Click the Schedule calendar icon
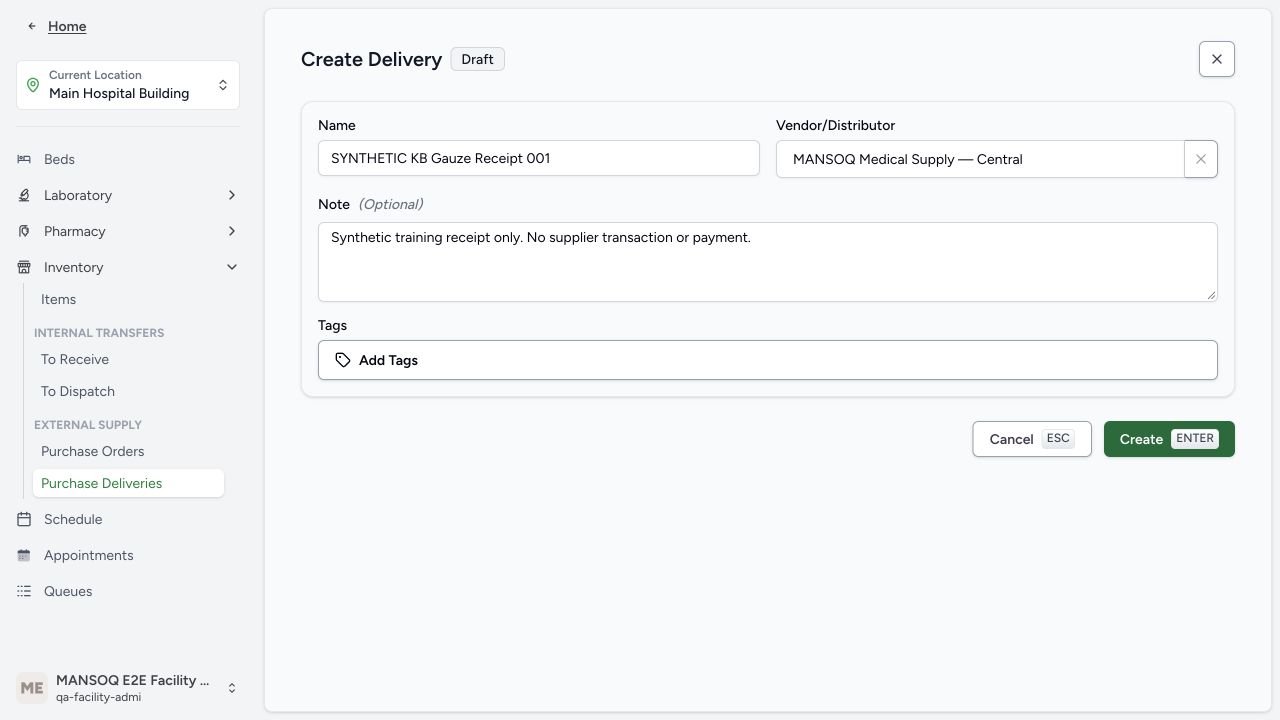 (x=24, y=519)
